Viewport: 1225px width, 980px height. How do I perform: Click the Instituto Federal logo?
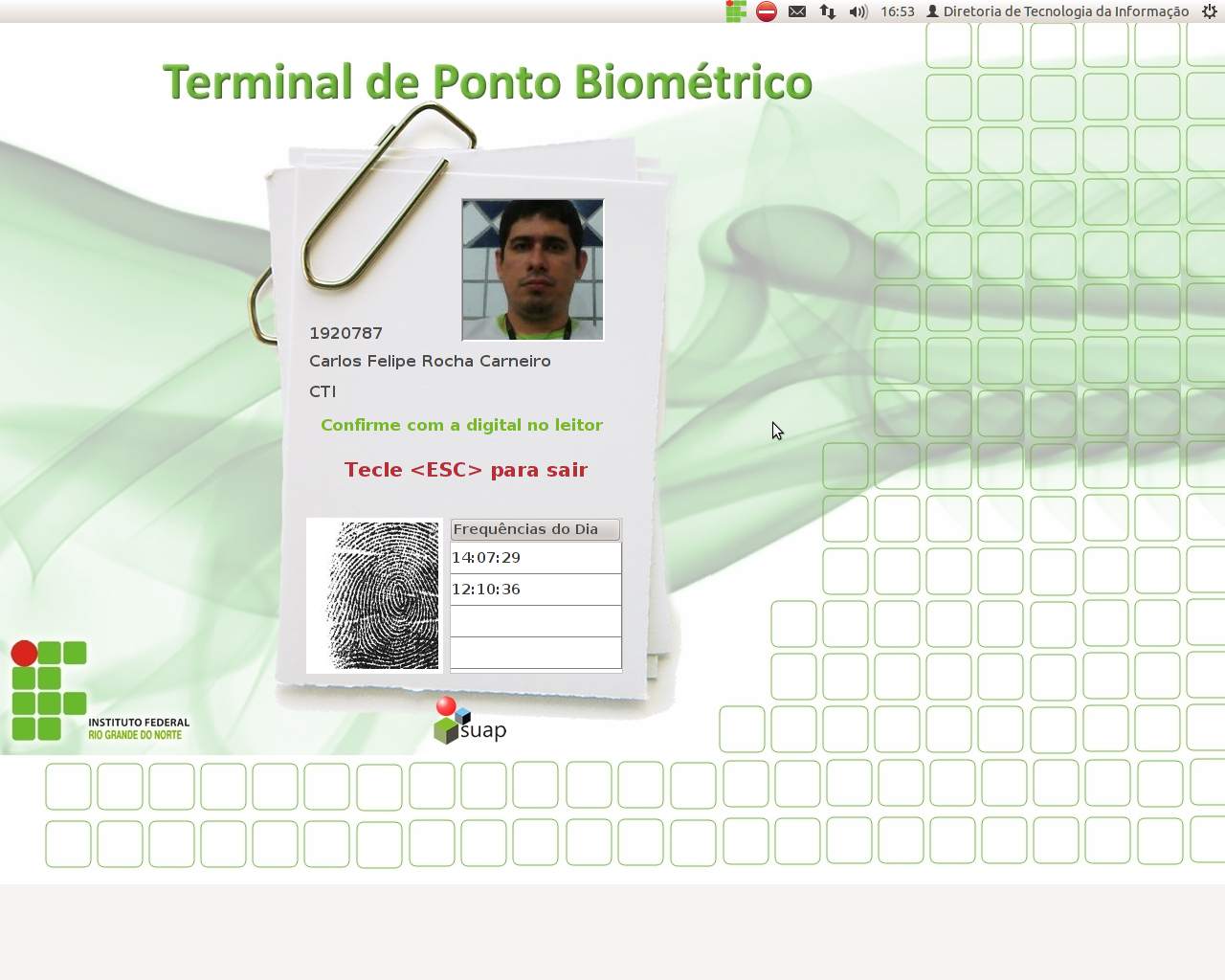(x=99, y=692)
